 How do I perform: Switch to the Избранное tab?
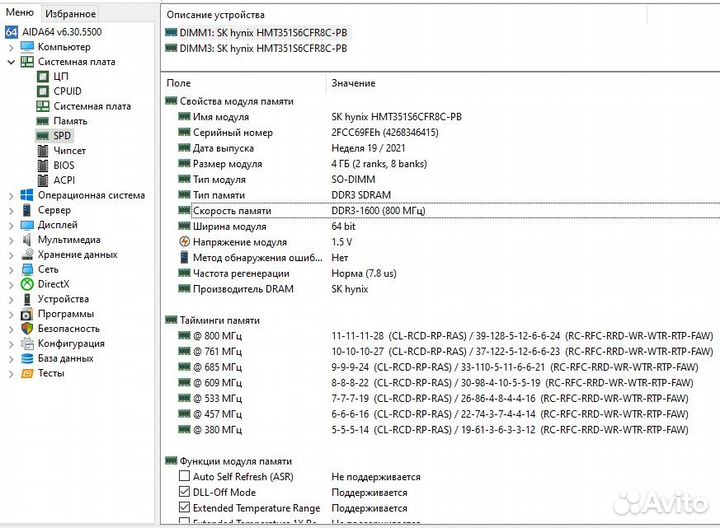pyautogui.click(x=71, y=13)
